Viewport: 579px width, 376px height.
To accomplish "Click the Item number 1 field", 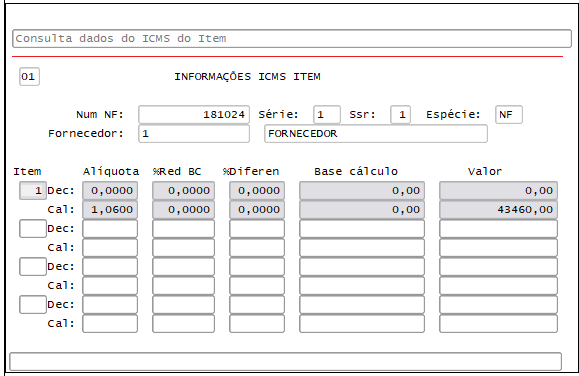I will pos(33,191).
